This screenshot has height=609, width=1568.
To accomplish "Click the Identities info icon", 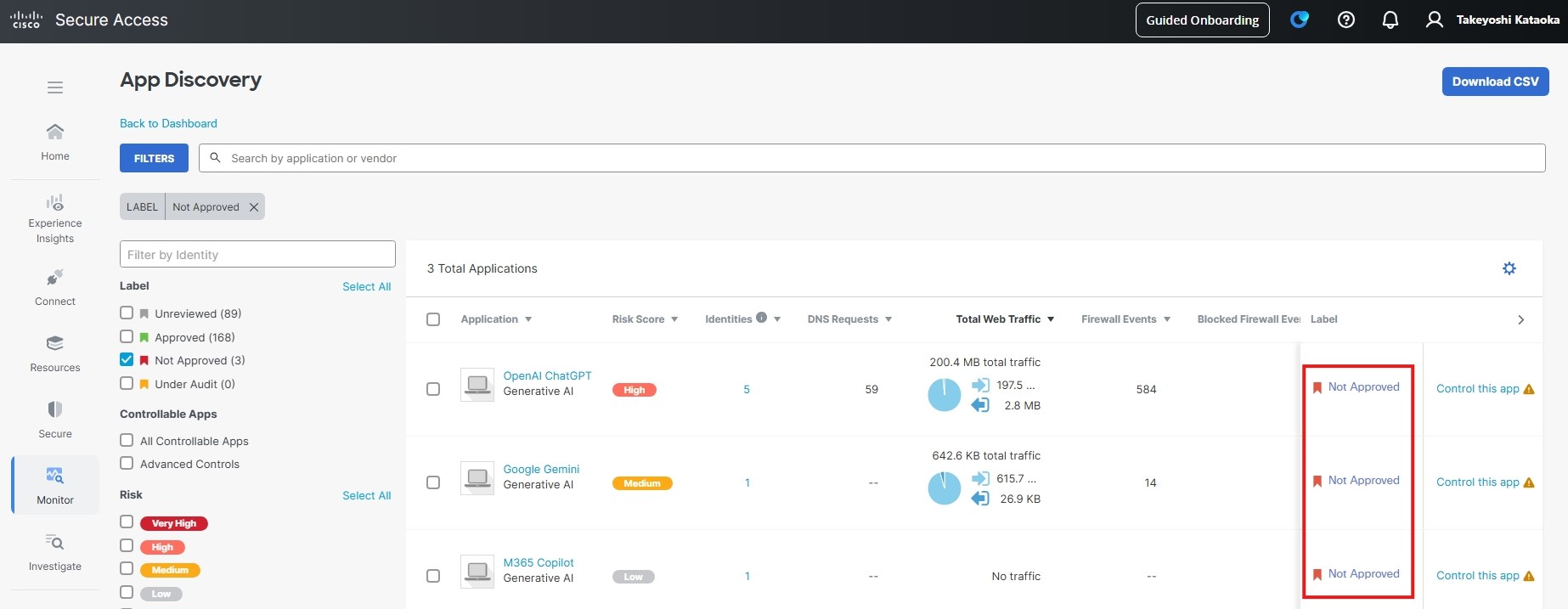I will 761,318.
